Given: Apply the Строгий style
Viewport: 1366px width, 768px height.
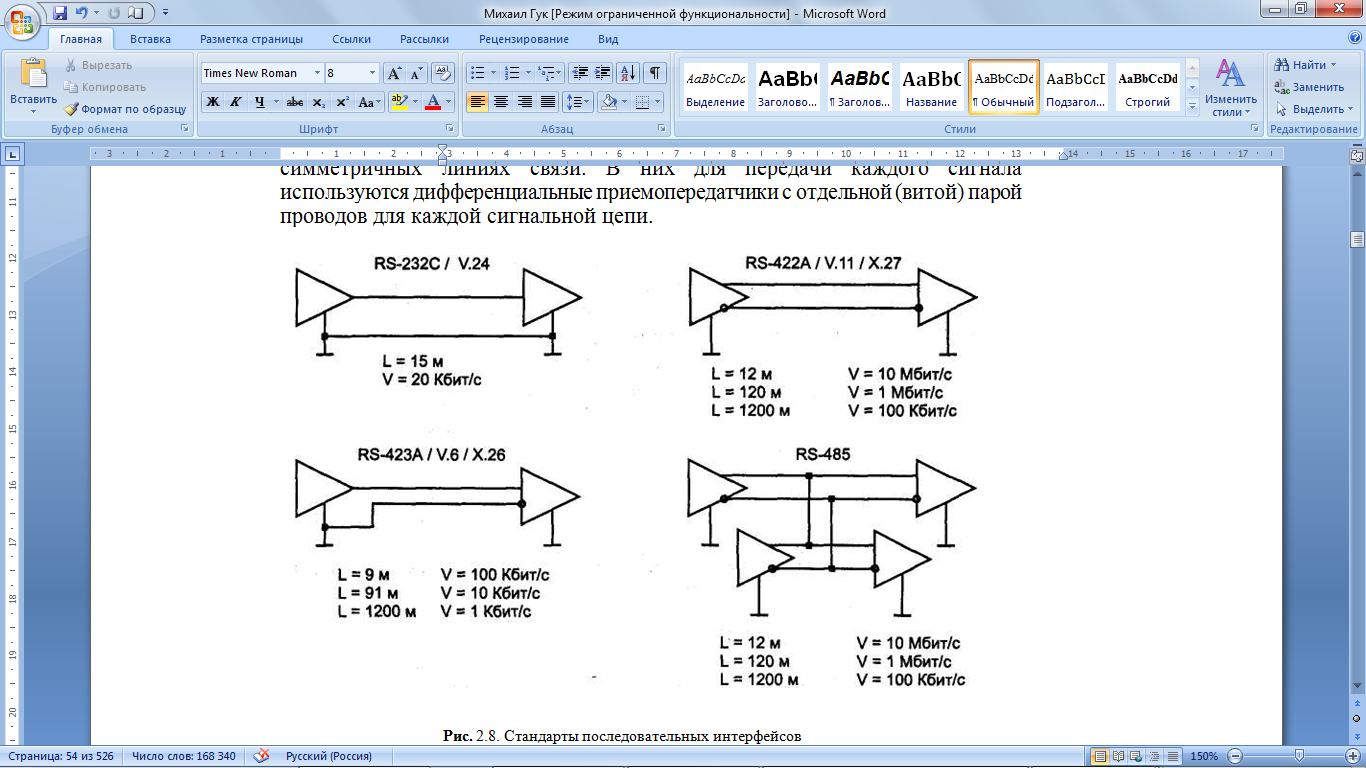Looking at the screenshot, I should click(1147, 87).
